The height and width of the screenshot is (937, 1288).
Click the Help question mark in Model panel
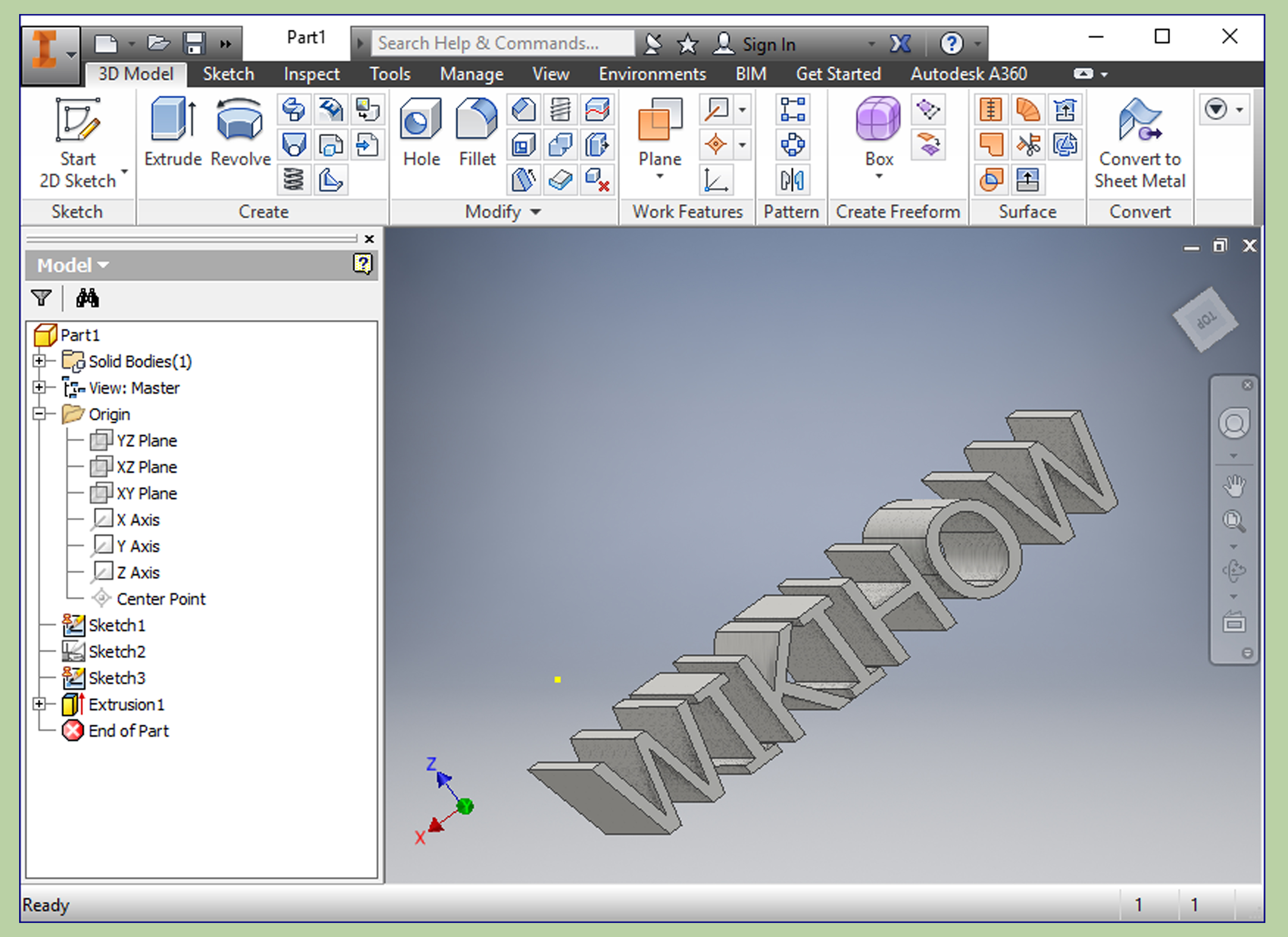click(x=363, y=264)
